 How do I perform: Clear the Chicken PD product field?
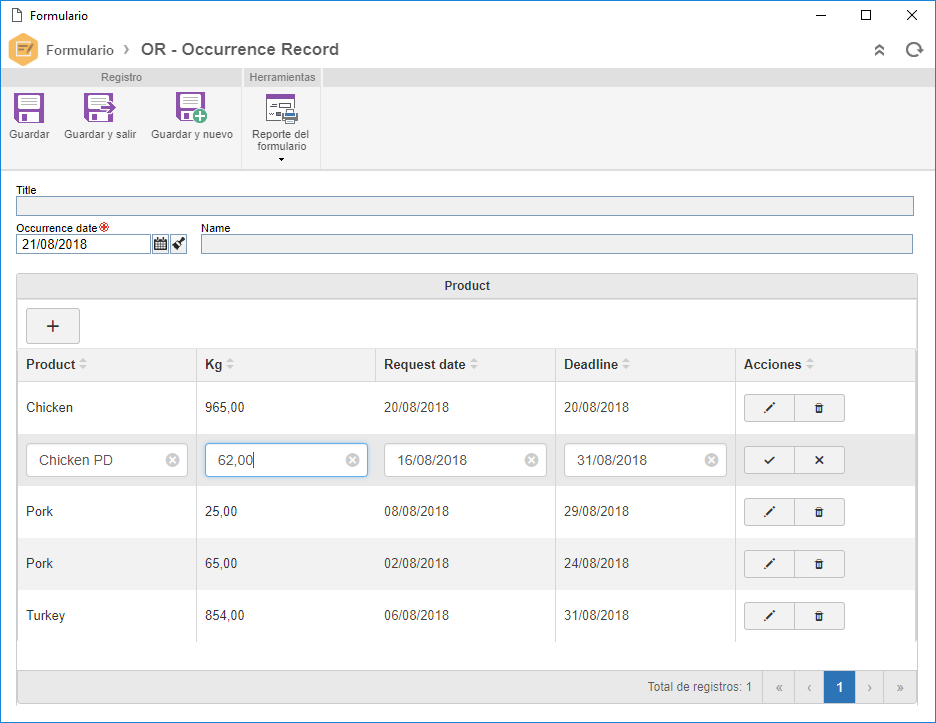coord(173,460)
